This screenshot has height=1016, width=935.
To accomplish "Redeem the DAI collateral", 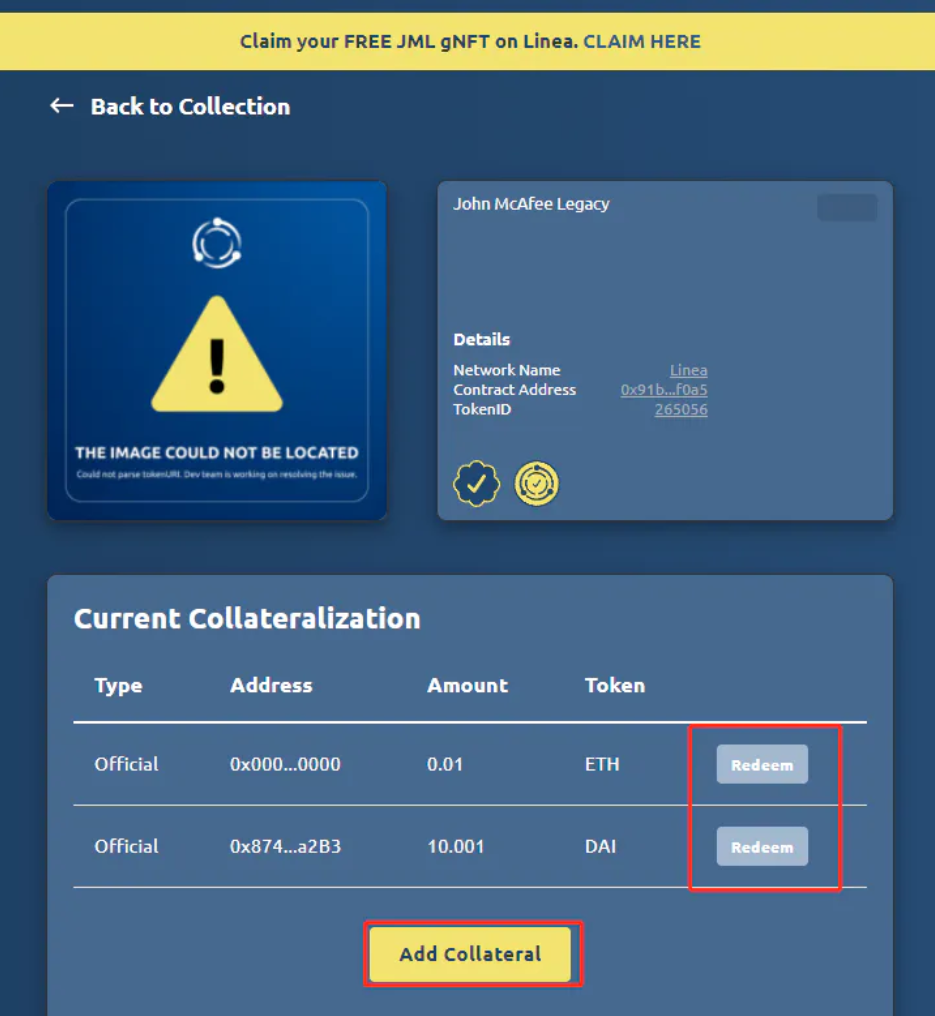I will point(762,846).
